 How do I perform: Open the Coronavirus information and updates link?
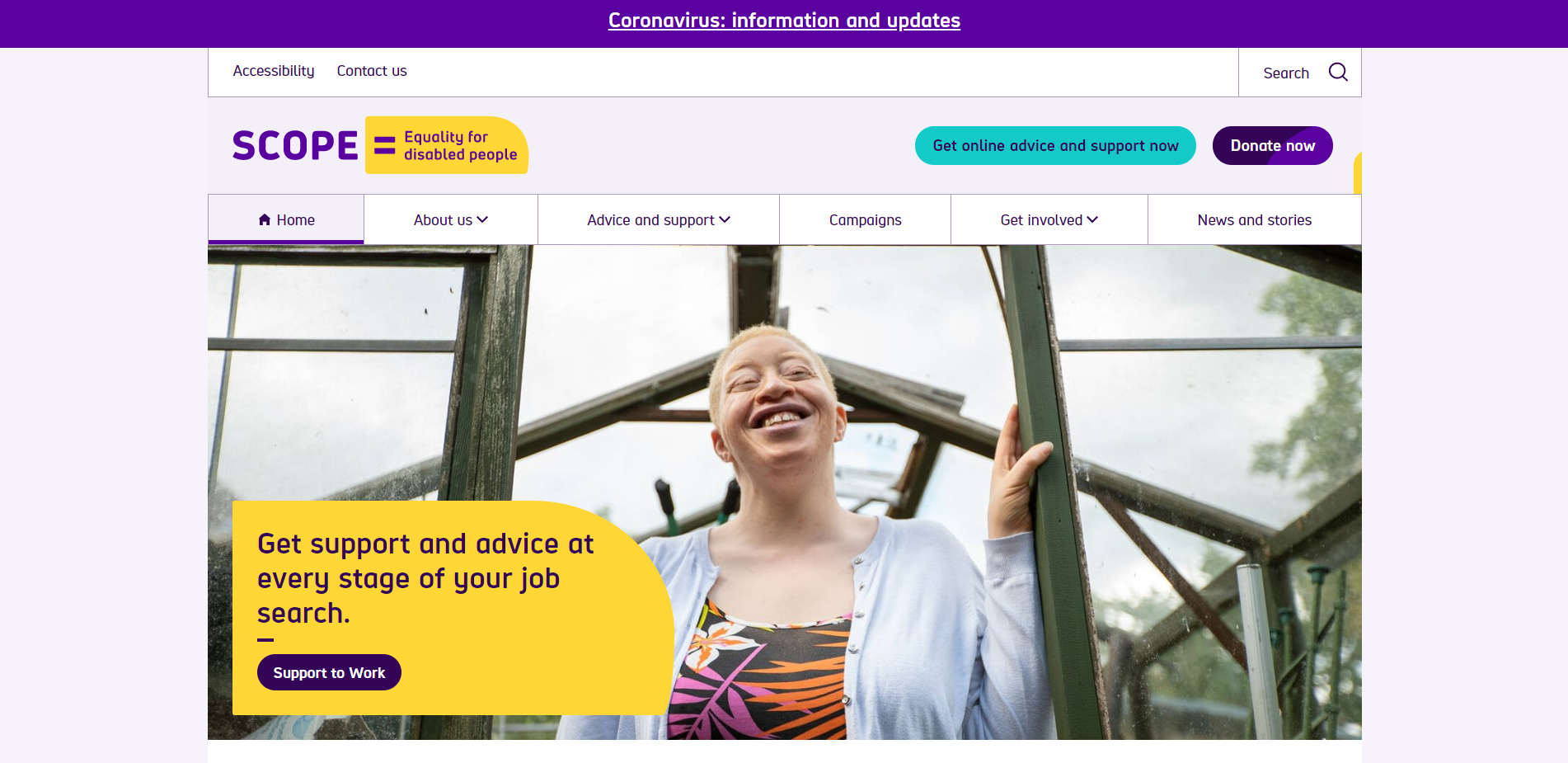point(784,21)
